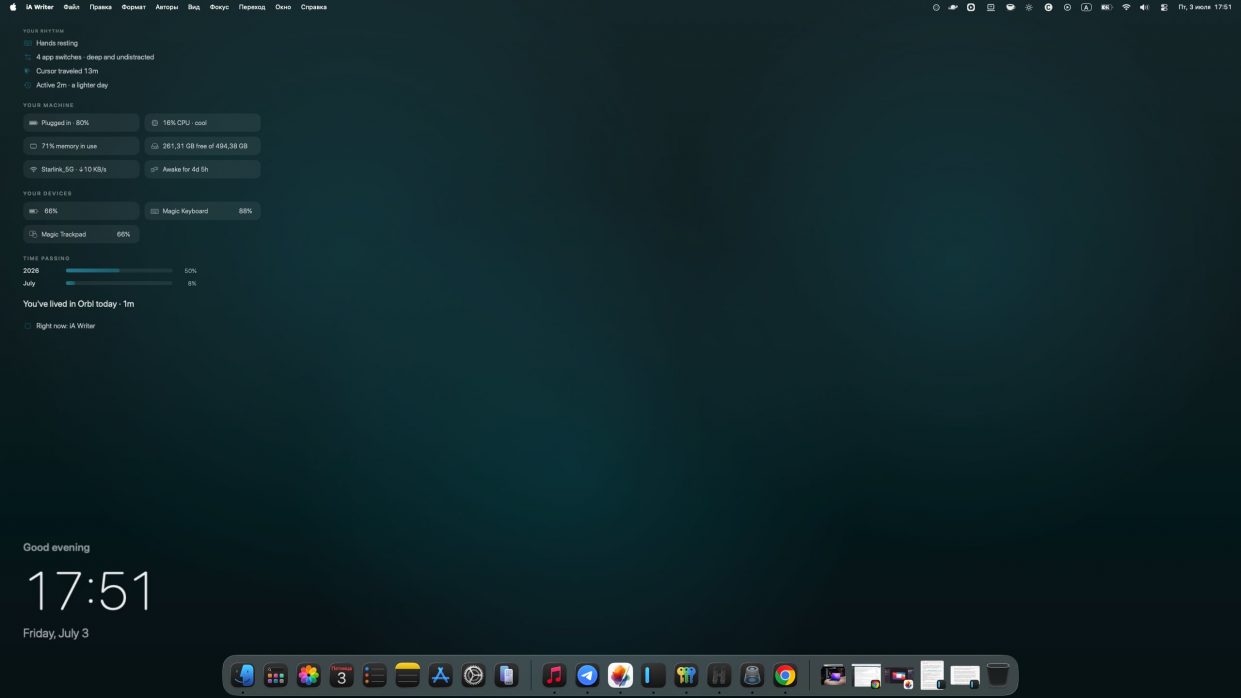Click the keyboard input source A icon
Viewport: 1241px width, 698px height.
[x=1086, y=7]
